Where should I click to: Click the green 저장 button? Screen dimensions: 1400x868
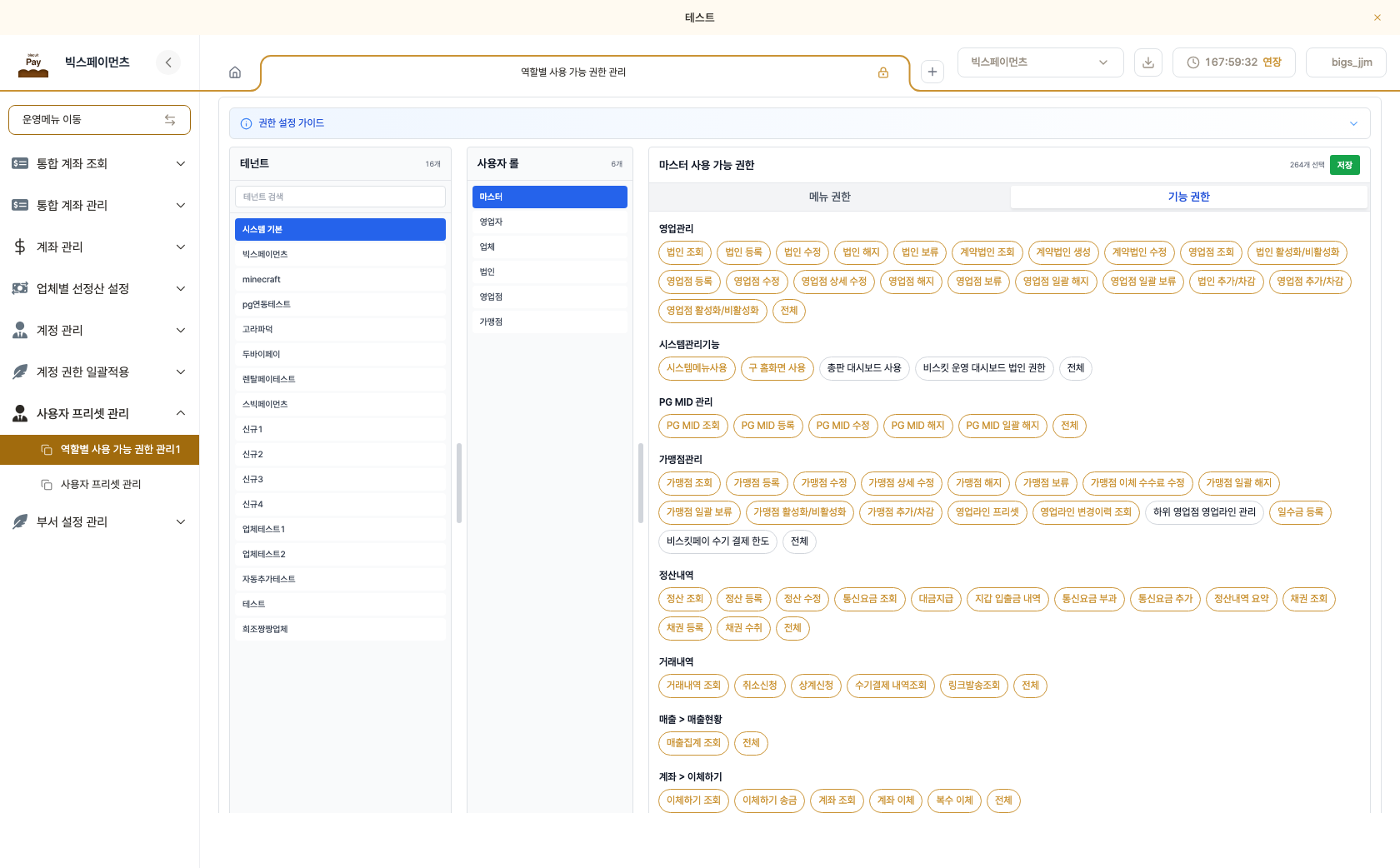(1345, 165)
